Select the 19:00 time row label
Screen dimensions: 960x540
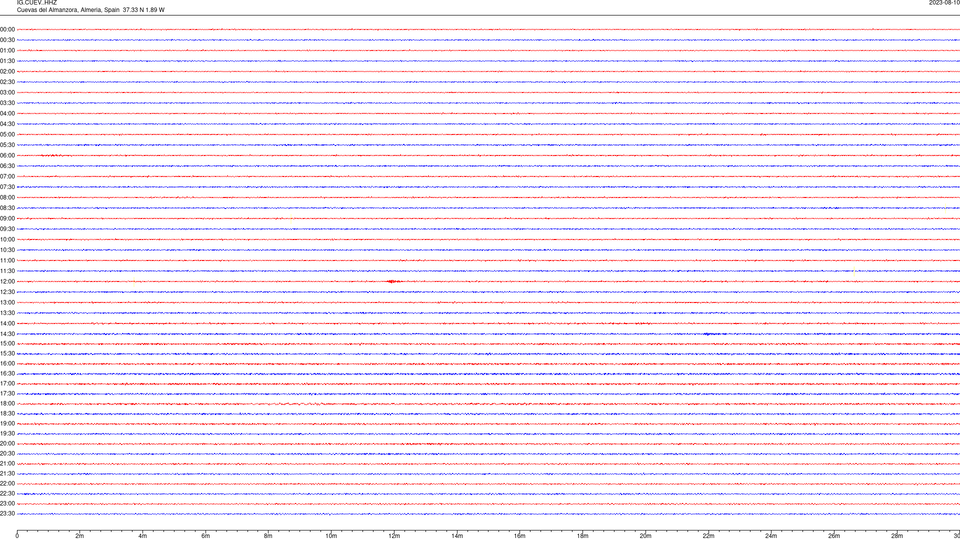(7, 424)
